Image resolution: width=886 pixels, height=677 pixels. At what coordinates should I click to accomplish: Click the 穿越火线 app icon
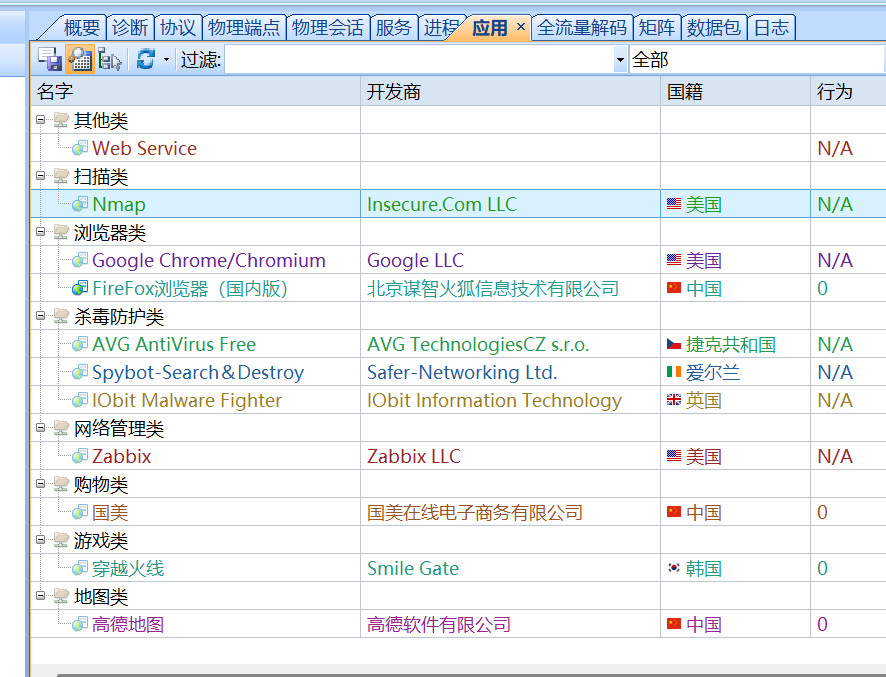coord(80,568)
